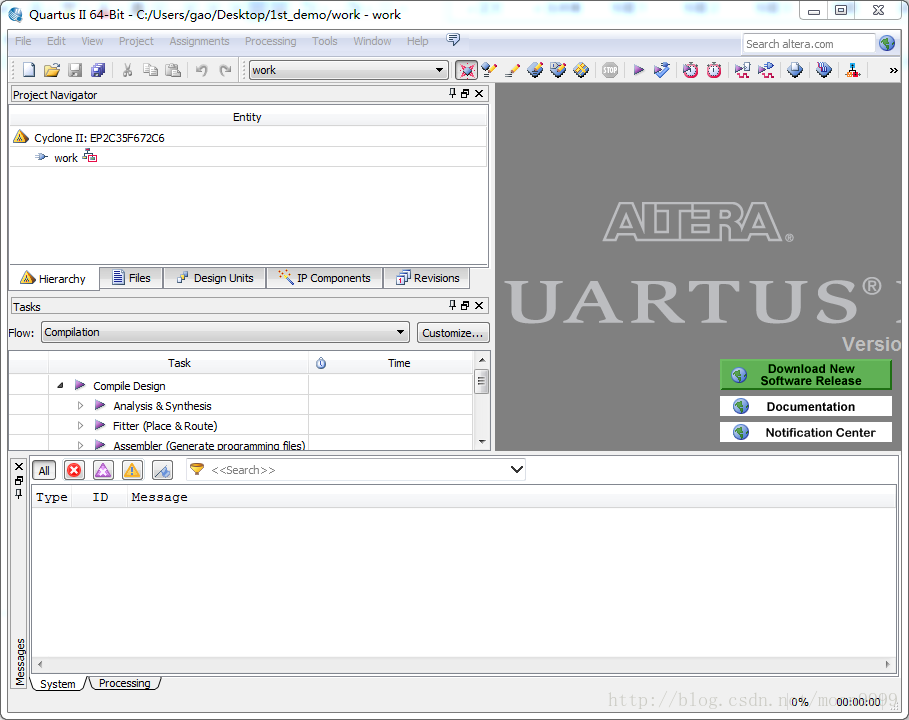Click the Documentation button

[805, 406]
